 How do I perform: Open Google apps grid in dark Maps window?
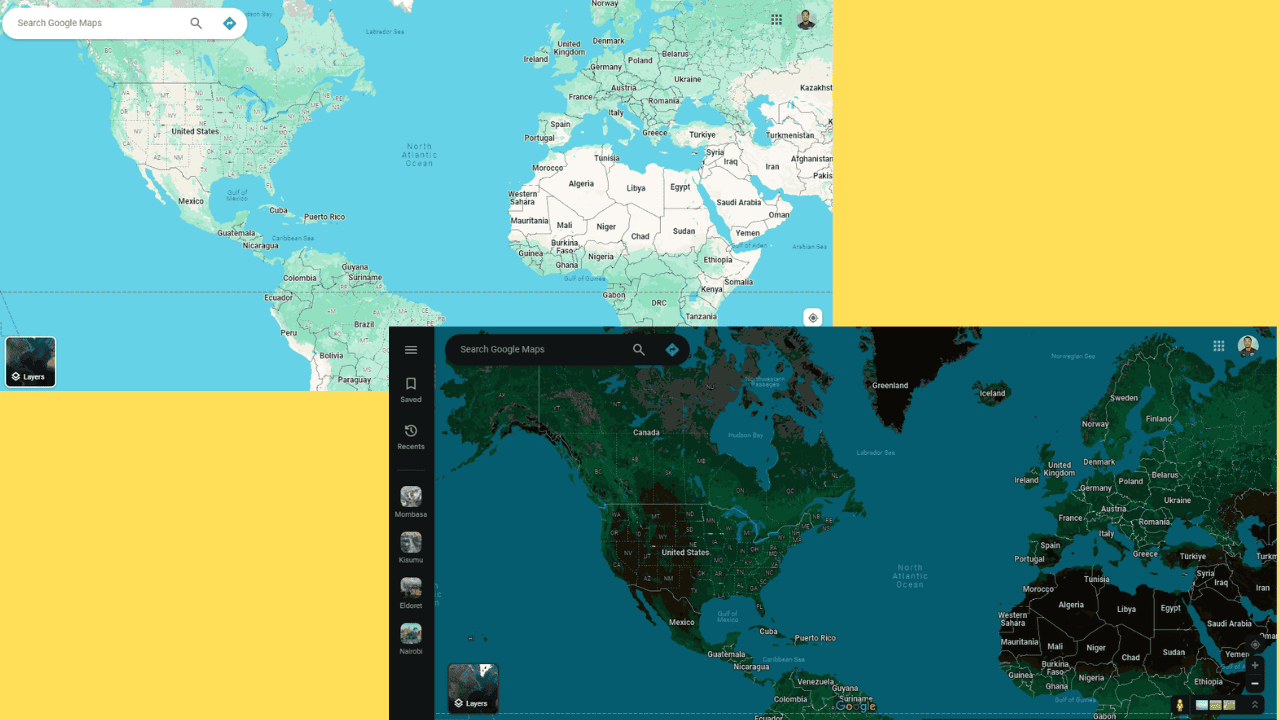coord(1219,346)
